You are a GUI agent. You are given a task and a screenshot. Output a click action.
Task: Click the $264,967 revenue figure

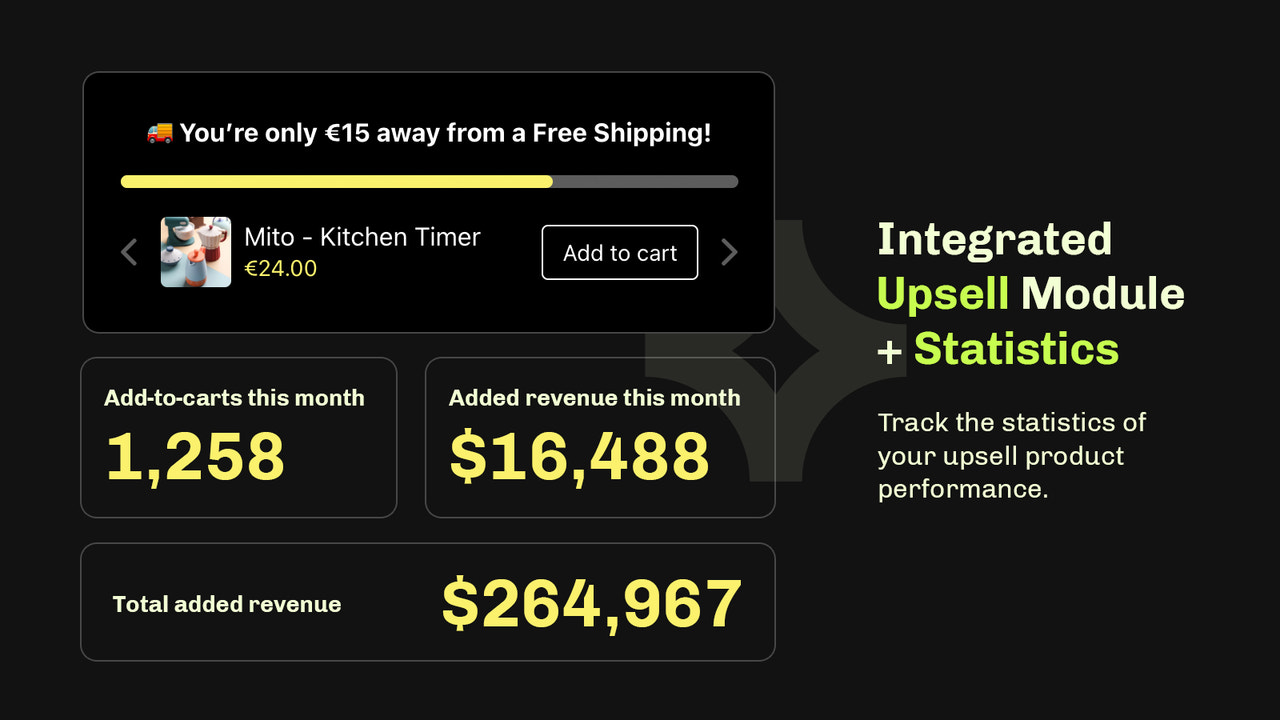[x=592, y=600]
